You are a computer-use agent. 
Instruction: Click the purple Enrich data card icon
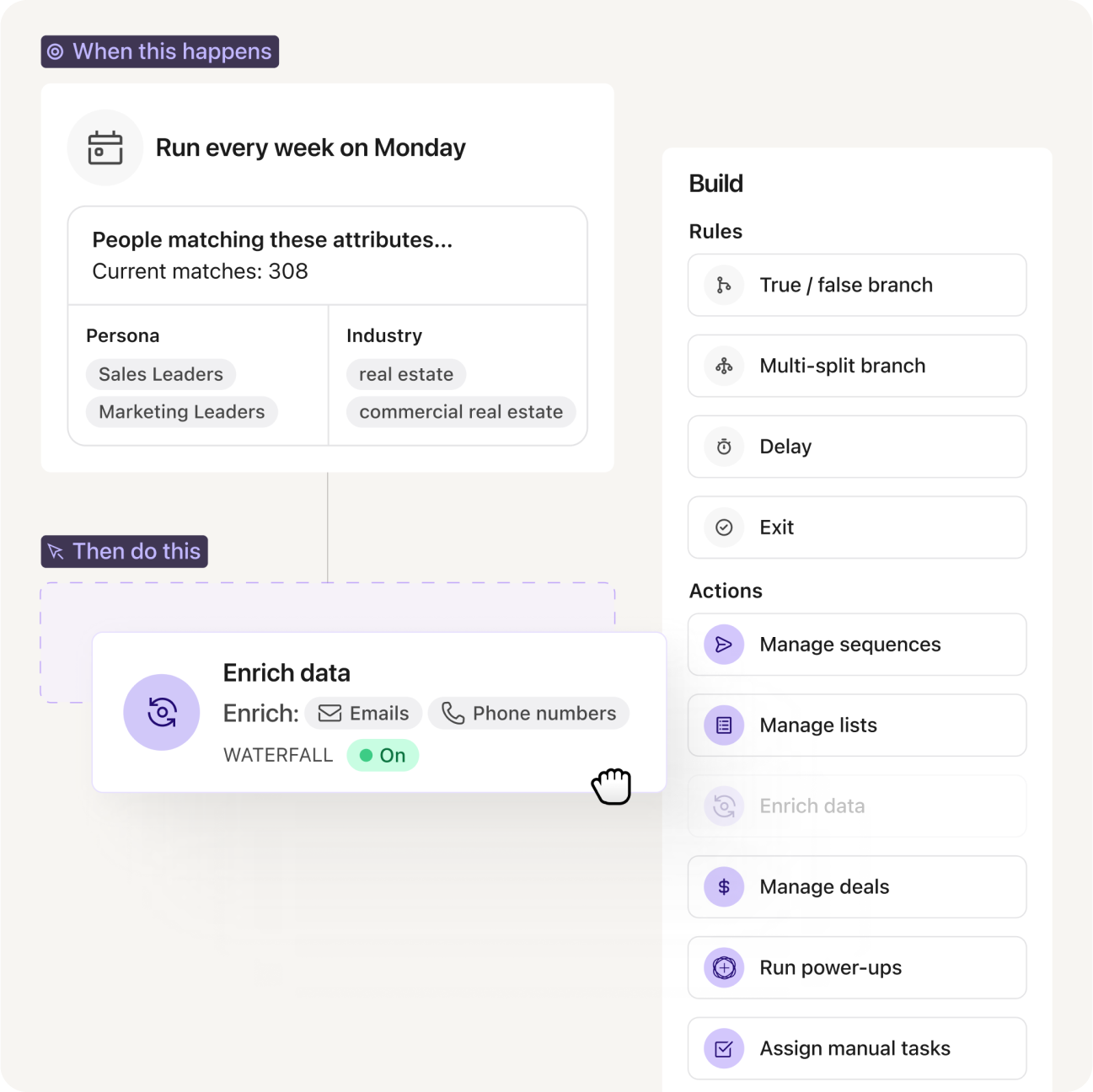click(162, 712)
